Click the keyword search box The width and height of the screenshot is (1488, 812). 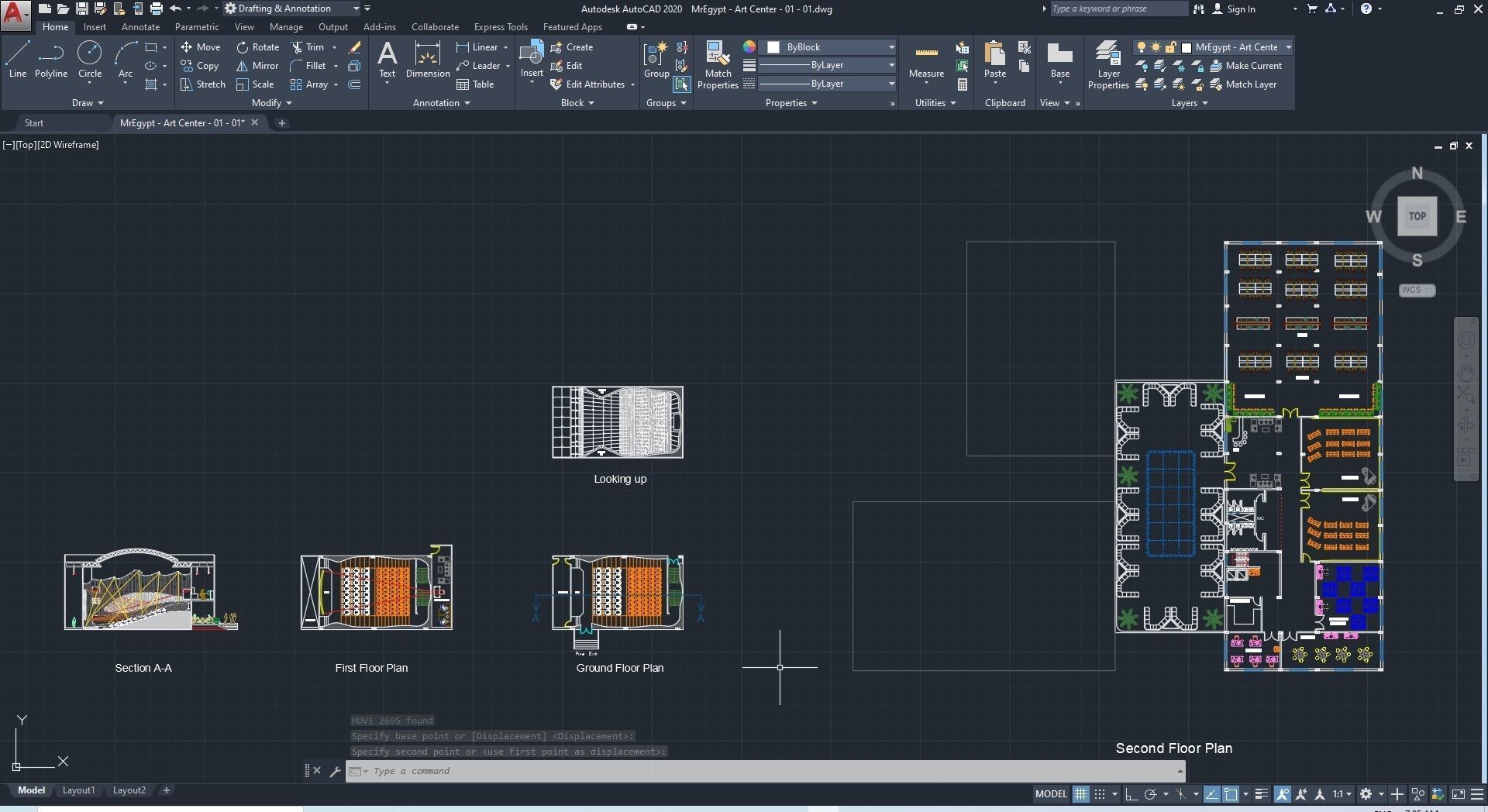(x=1118, y=9)
